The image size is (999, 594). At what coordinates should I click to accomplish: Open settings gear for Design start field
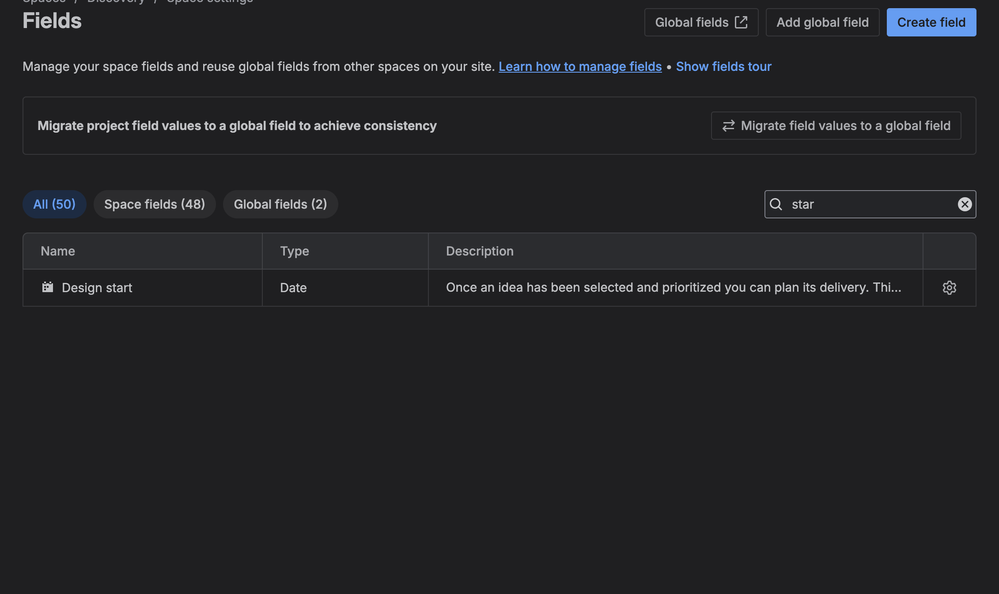949,288
